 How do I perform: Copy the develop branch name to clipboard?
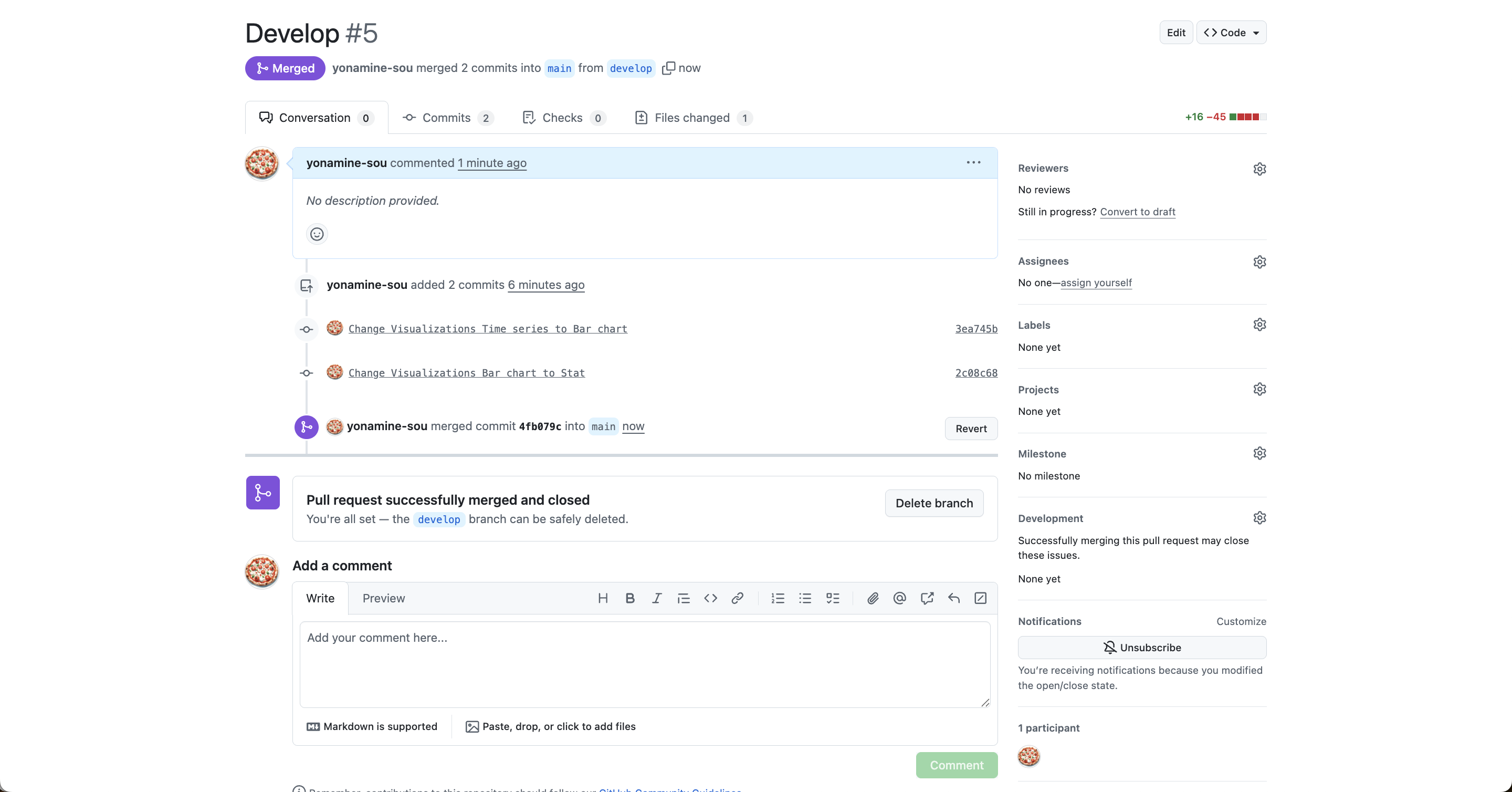pyautogui.click(x=668, y=68)
